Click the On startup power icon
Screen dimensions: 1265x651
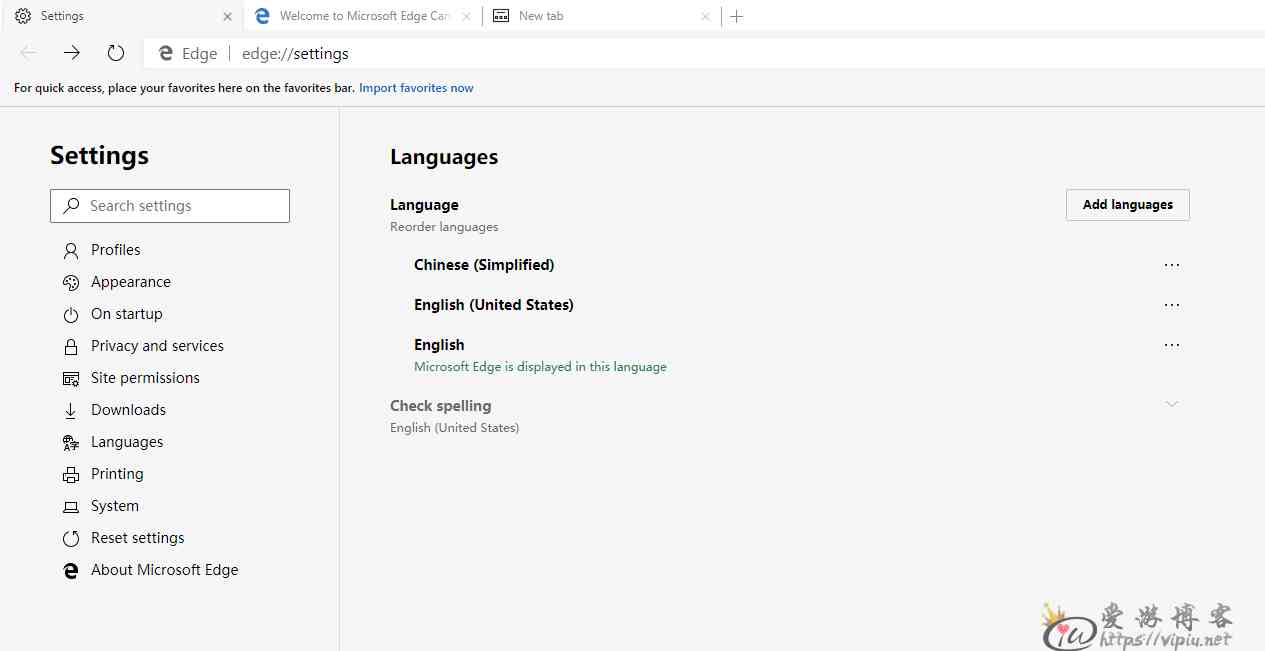71,314
